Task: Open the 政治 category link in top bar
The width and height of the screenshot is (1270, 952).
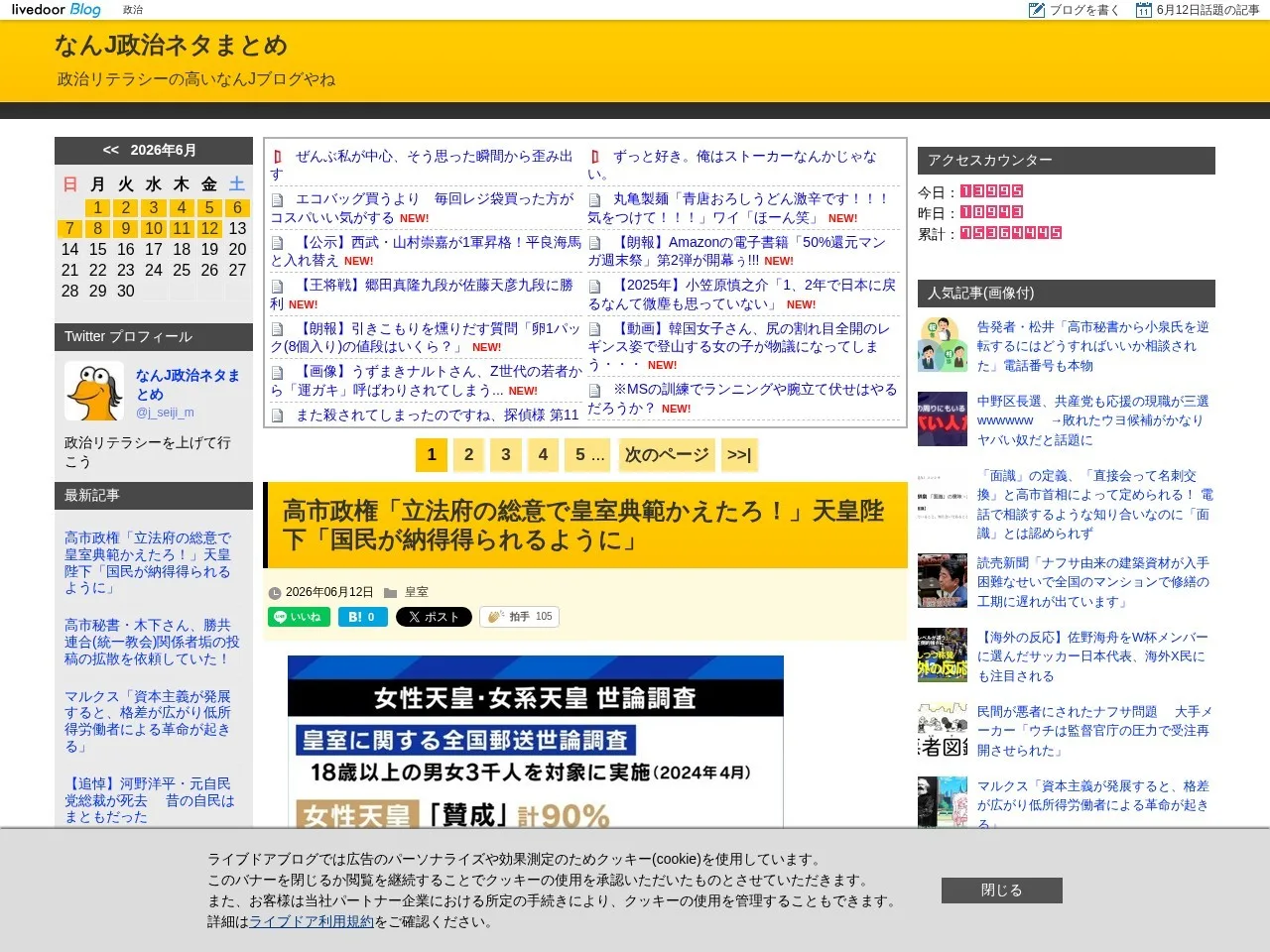Action: click(x=133, y=10)
